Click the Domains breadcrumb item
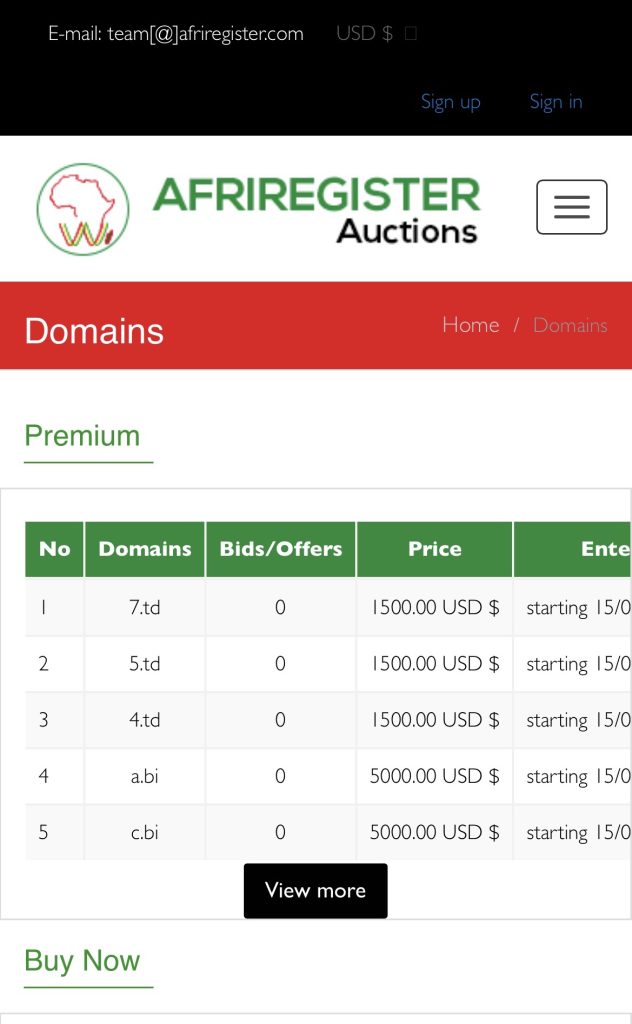 570,325
